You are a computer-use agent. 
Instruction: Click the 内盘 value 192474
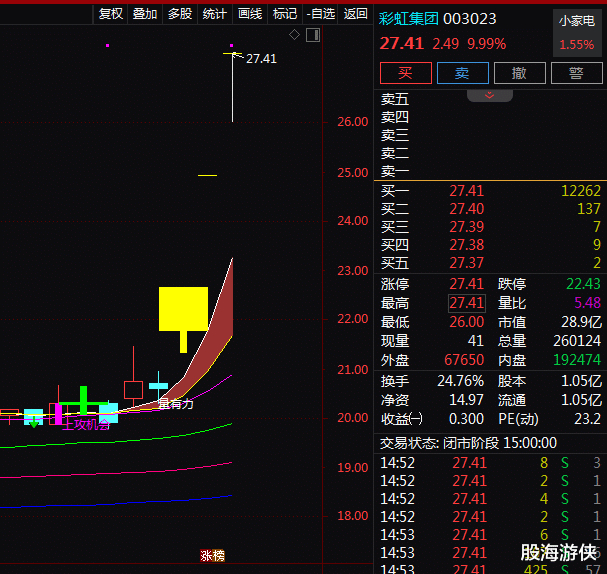(x=577, y=360)
